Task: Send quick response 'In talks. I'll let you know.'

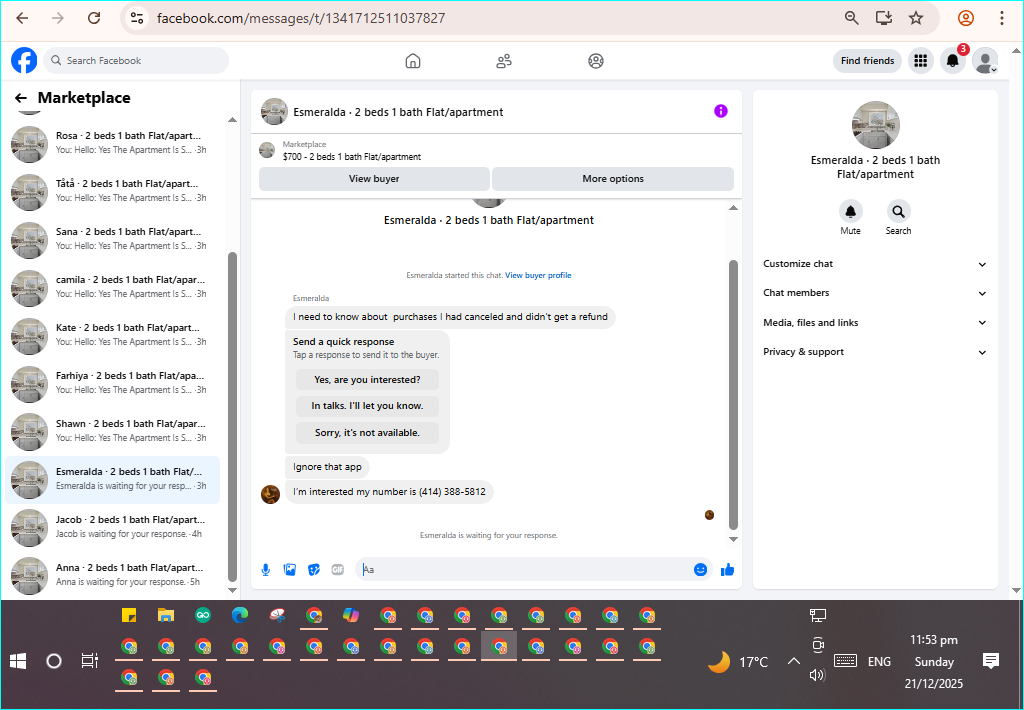Action: [x=367, y=406]
